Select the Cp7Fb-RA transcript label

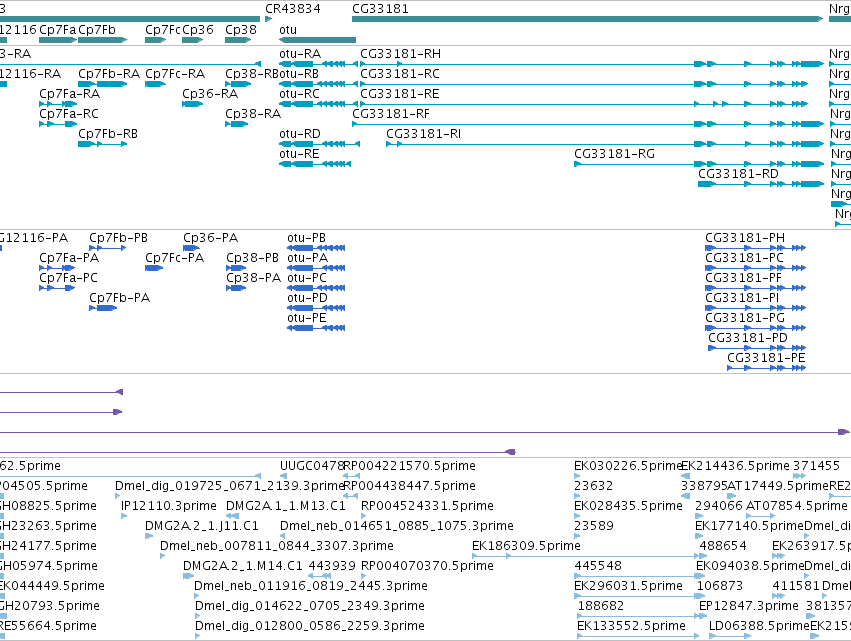click(x=109, y=74)
